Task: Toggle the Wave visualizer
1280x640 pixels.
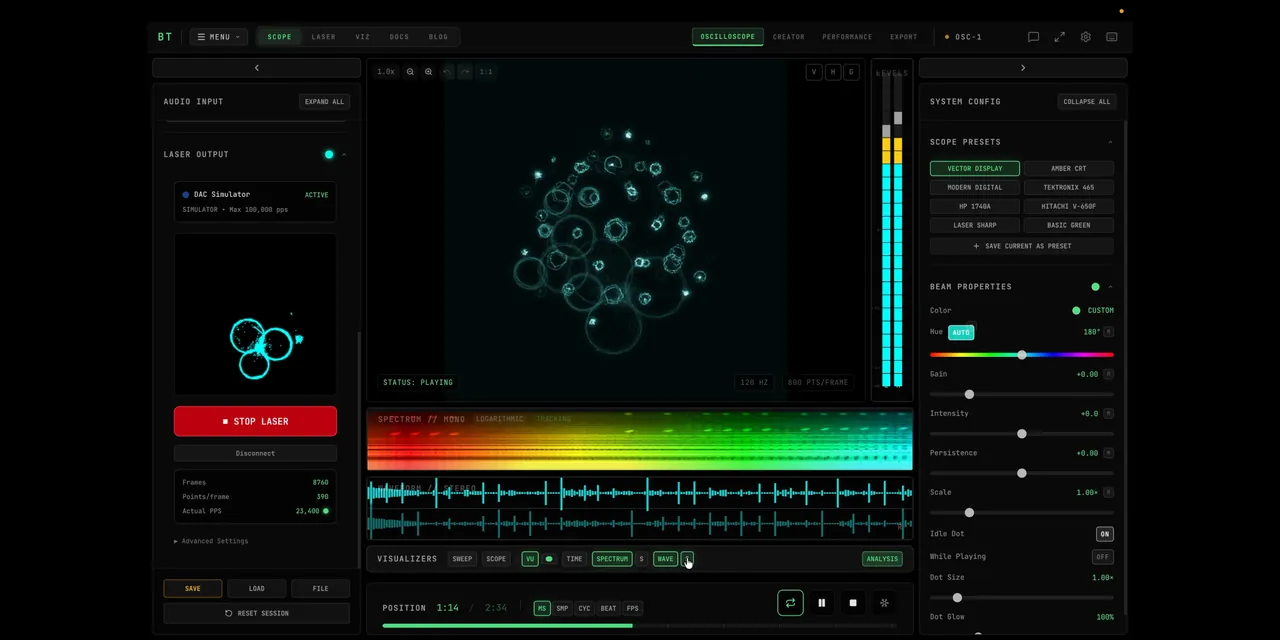Action: point(665,559)
